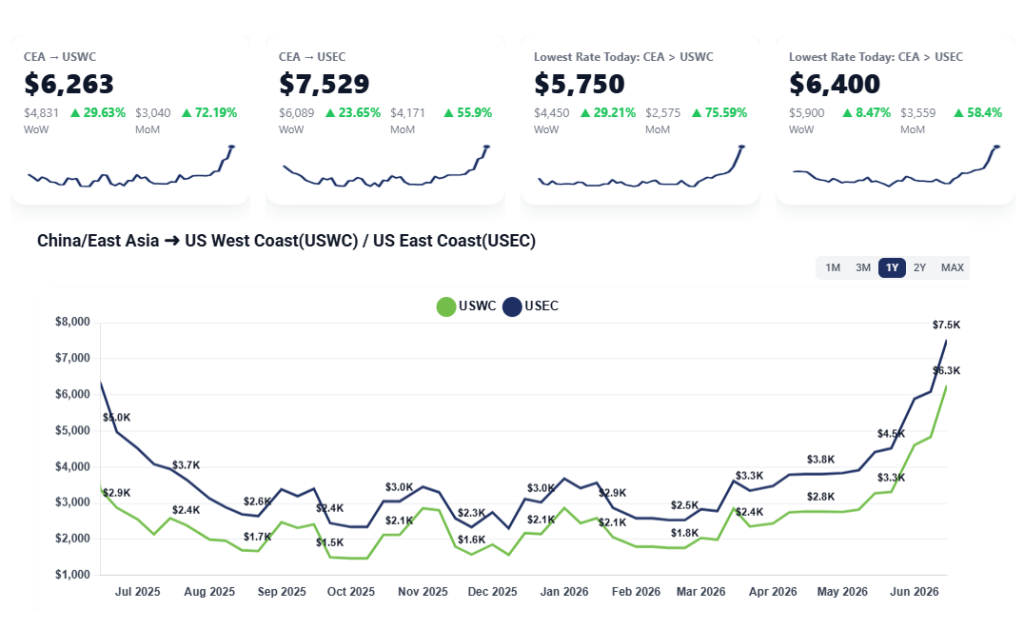The width and height of the screenshot is (1024, 630).
Task: Click the $7.5K data label
Action: pos(946,324)
